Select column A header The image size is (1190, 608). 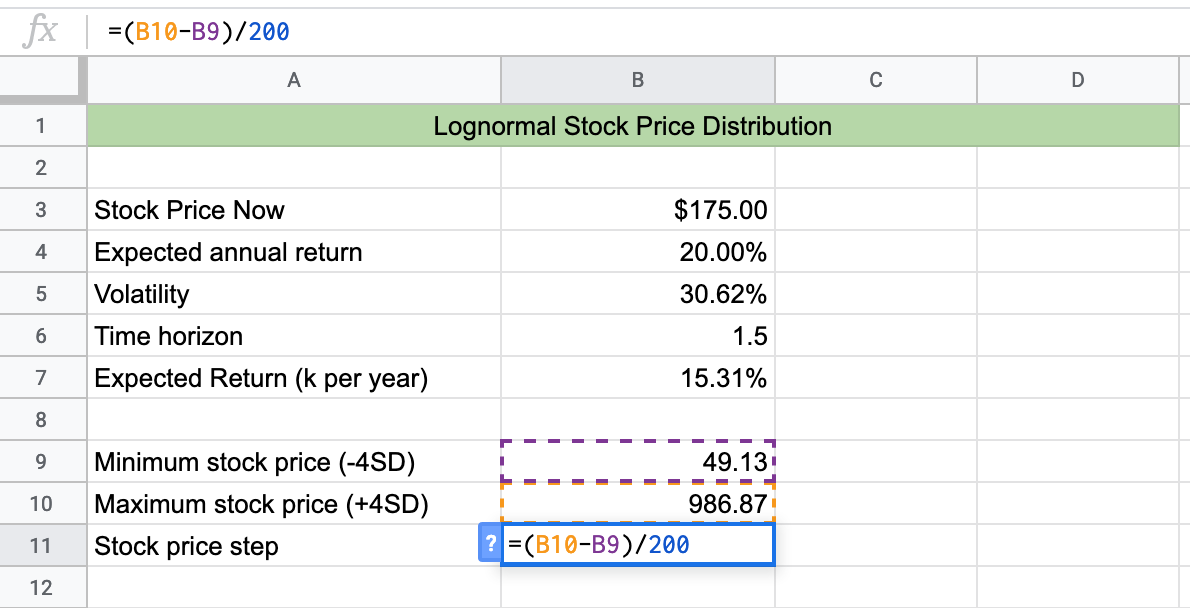[294, 80]
